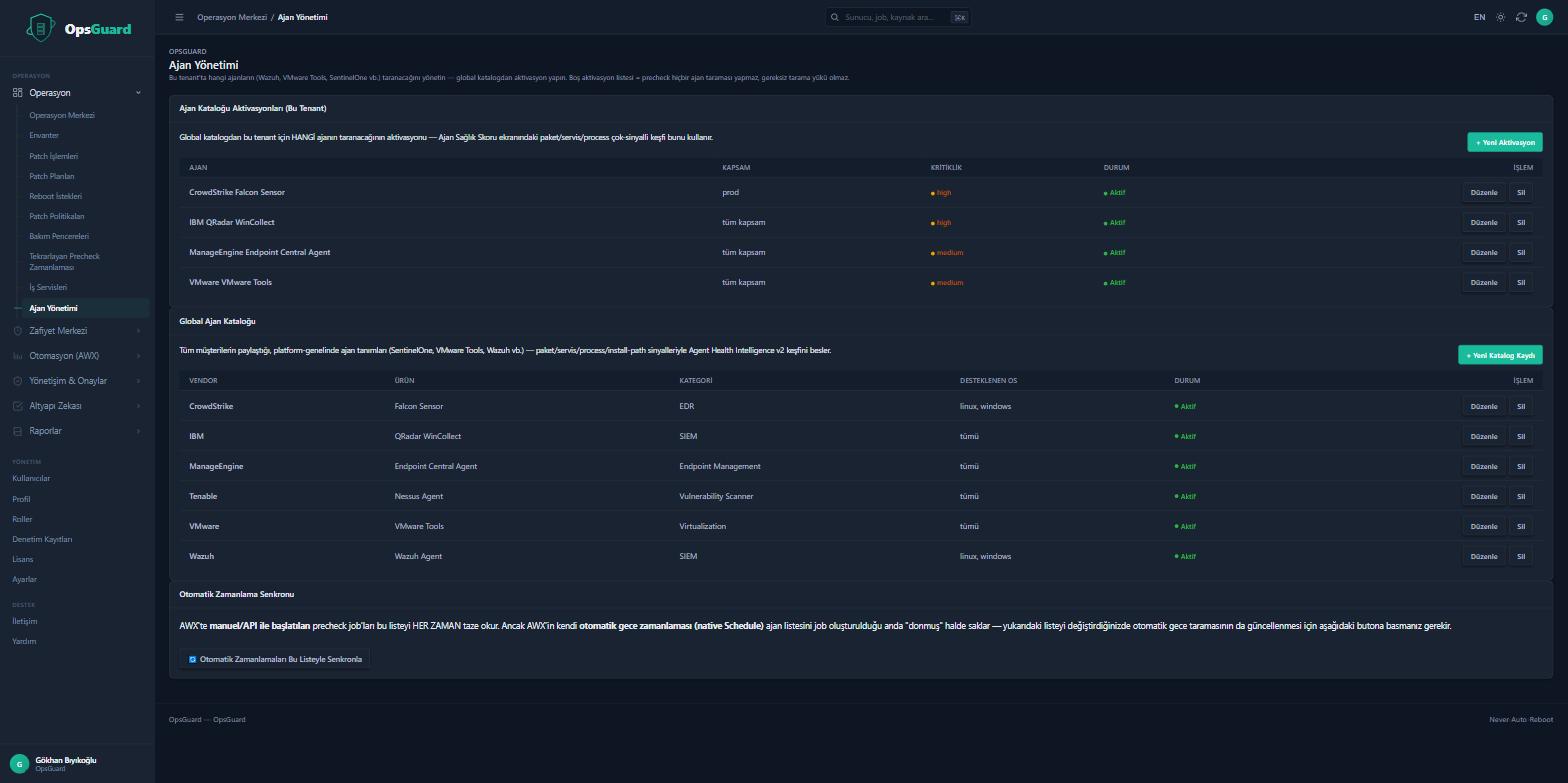Click Vulnerability Scanner category cell
The image size is (1568, 783).
[716, 496]
